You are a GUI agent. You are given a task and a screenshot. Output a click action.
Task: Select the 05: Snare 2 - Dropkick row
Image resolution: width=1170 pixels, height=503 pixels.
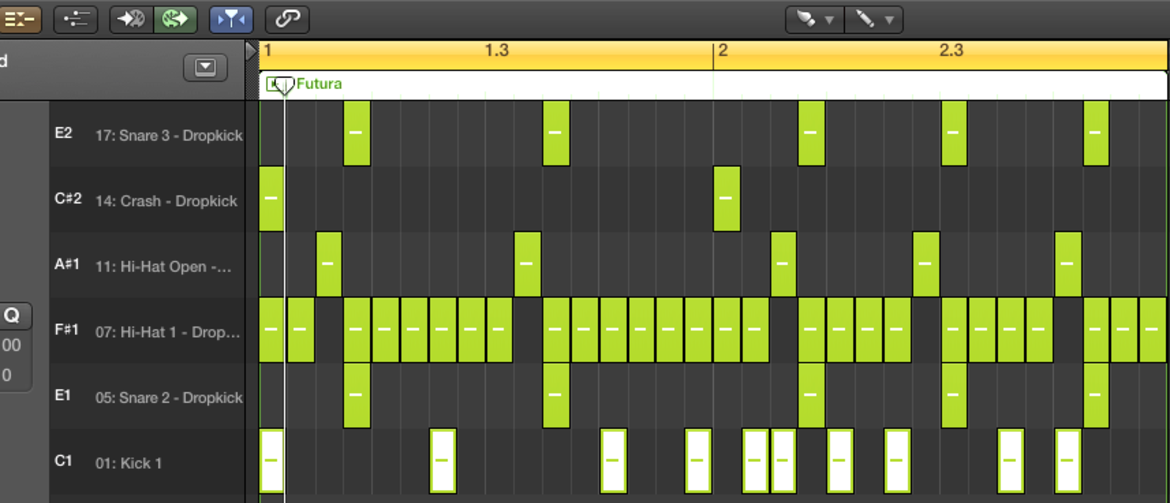(x=146, y=396)
